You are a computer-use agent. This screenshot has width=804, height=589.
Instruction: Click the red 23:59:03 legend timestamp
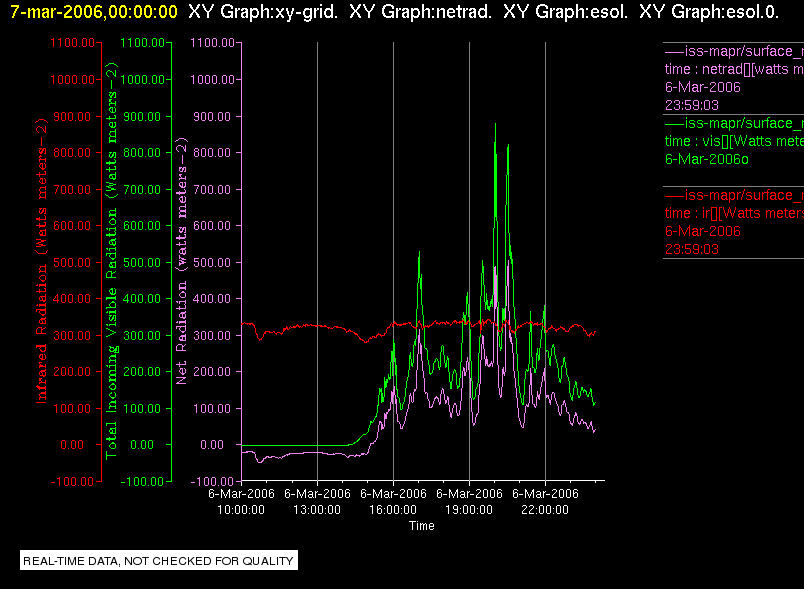pyautogui.click(x=692, y=249)
